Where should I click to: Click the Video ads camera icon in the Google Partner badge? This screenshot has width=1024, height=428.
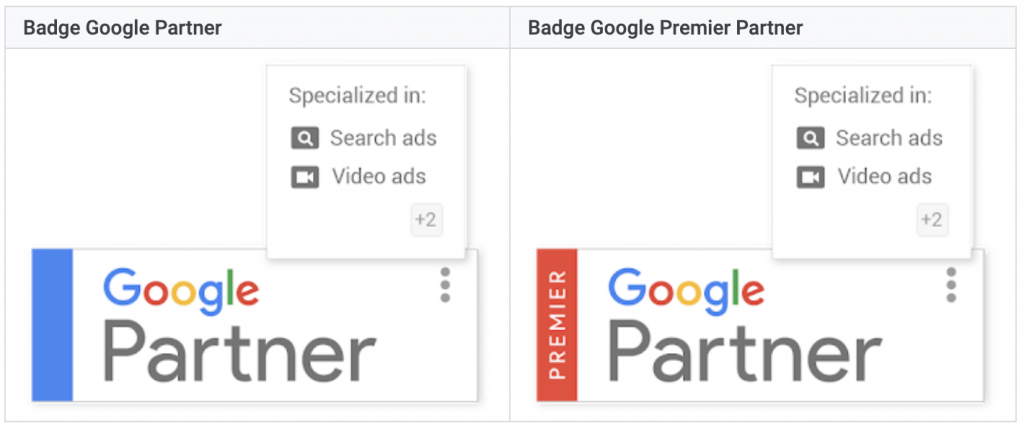tap(304, 177)
